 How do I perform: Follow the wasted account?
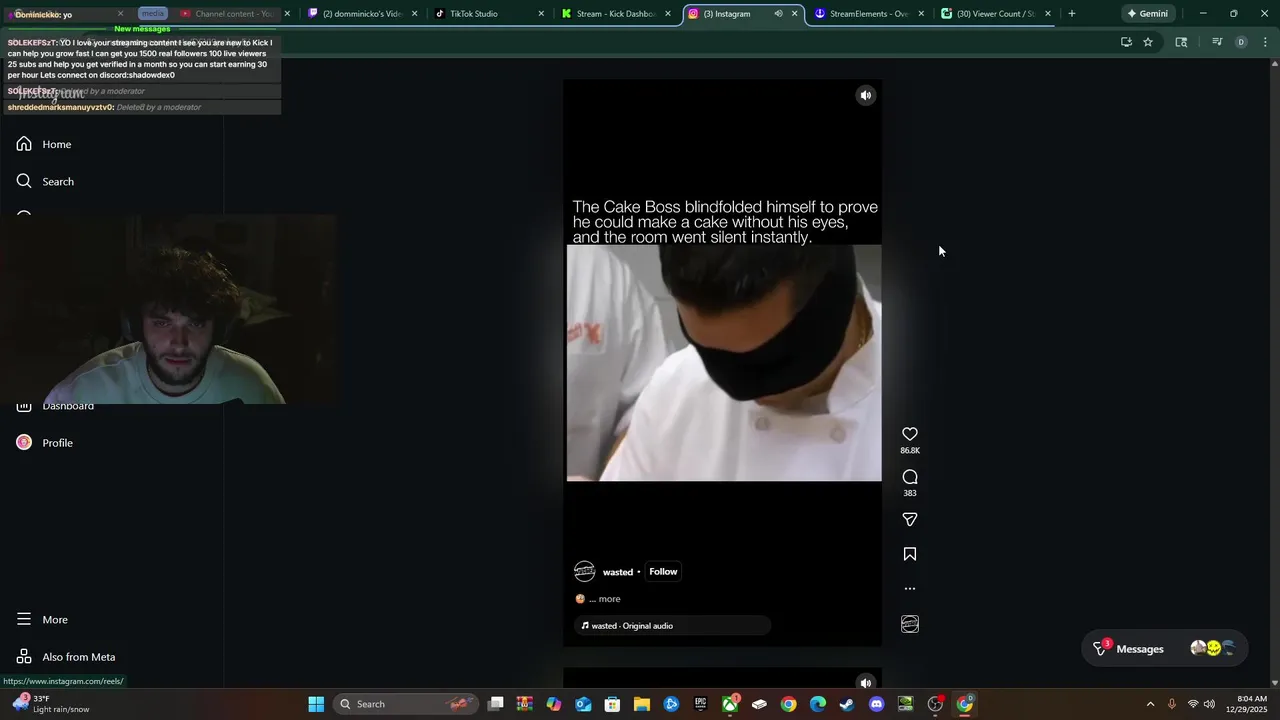(x=663, y=572)
